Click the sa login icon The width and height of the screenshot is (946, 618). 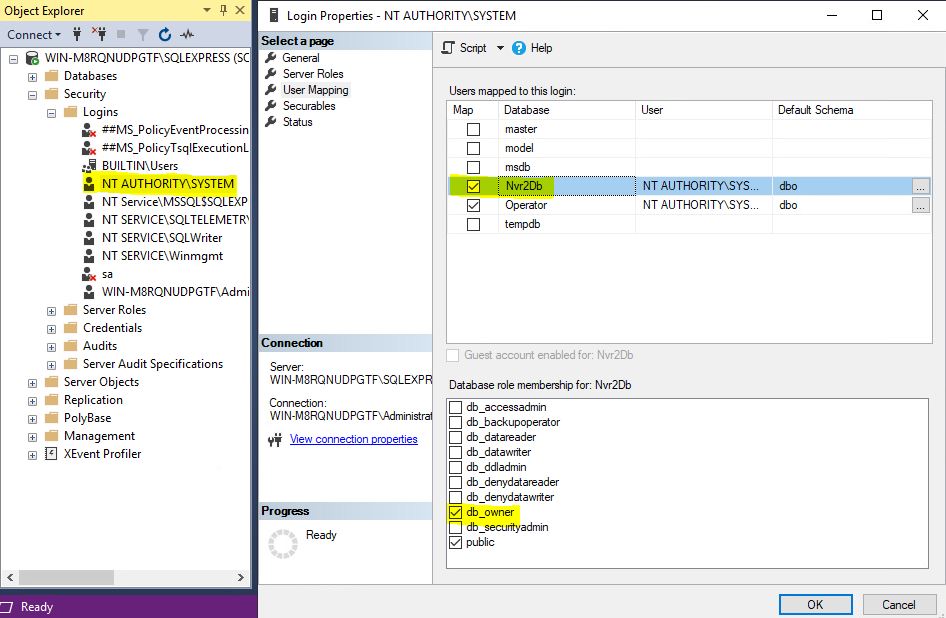(89, 274)
